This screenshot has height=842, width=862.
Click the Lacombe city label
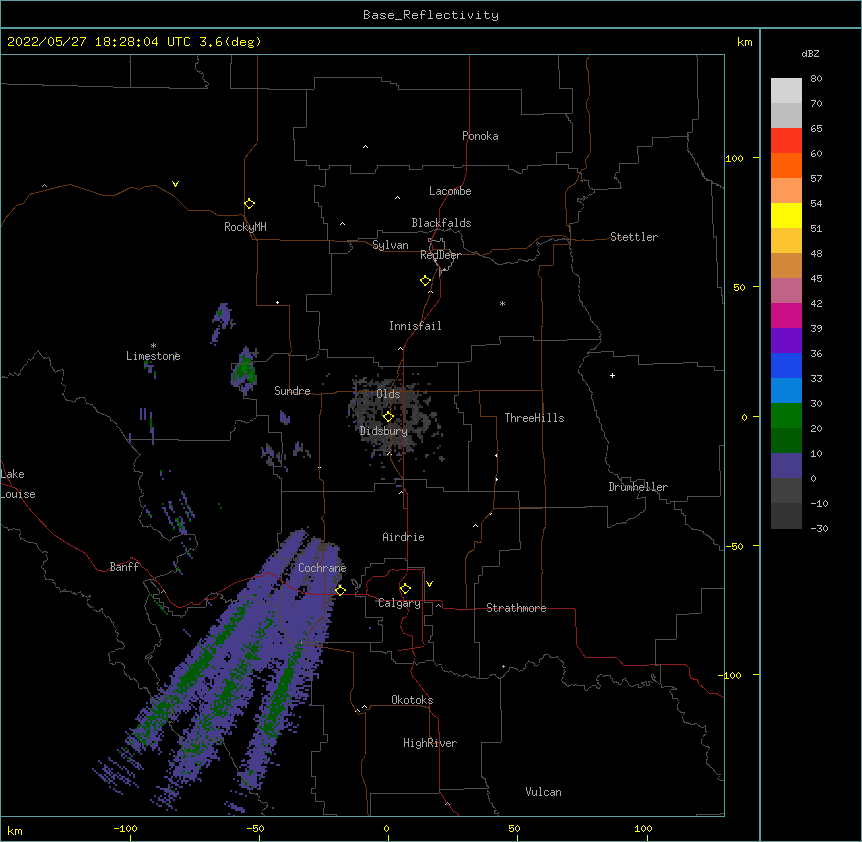point(450,191)
